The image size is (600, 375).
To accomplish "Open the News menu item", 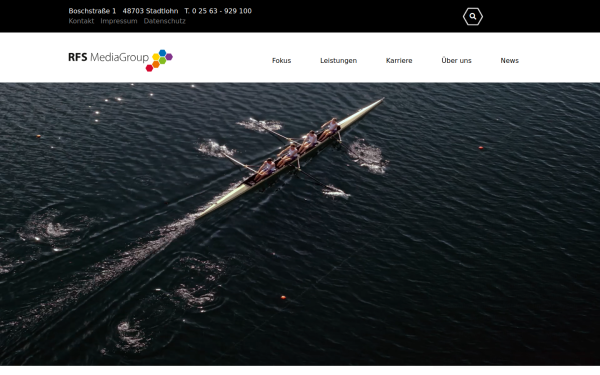I will coord(510,60).
